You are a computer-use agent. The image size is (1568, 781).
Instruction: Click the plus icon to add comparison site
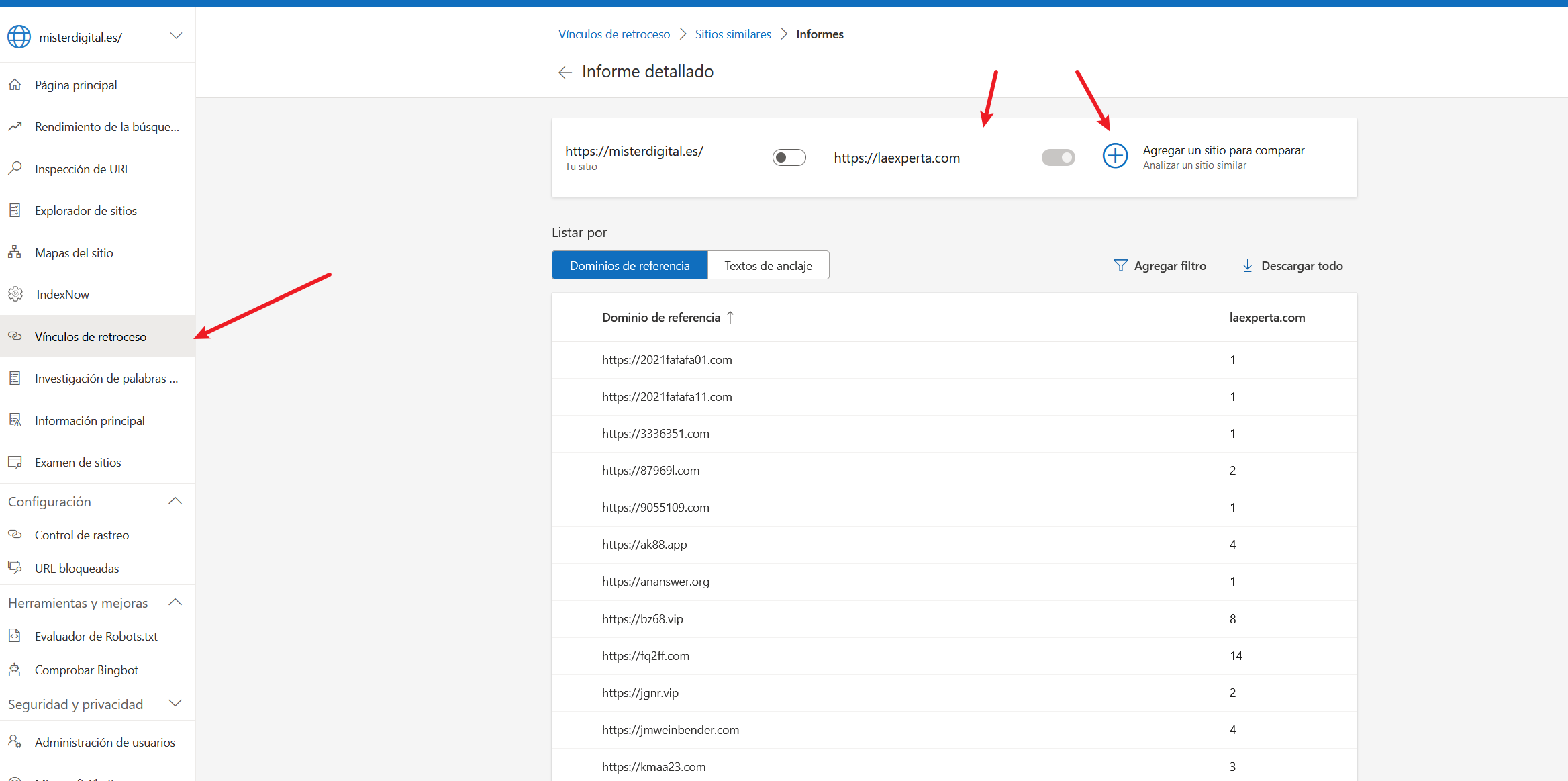[x=1115, y=156]
